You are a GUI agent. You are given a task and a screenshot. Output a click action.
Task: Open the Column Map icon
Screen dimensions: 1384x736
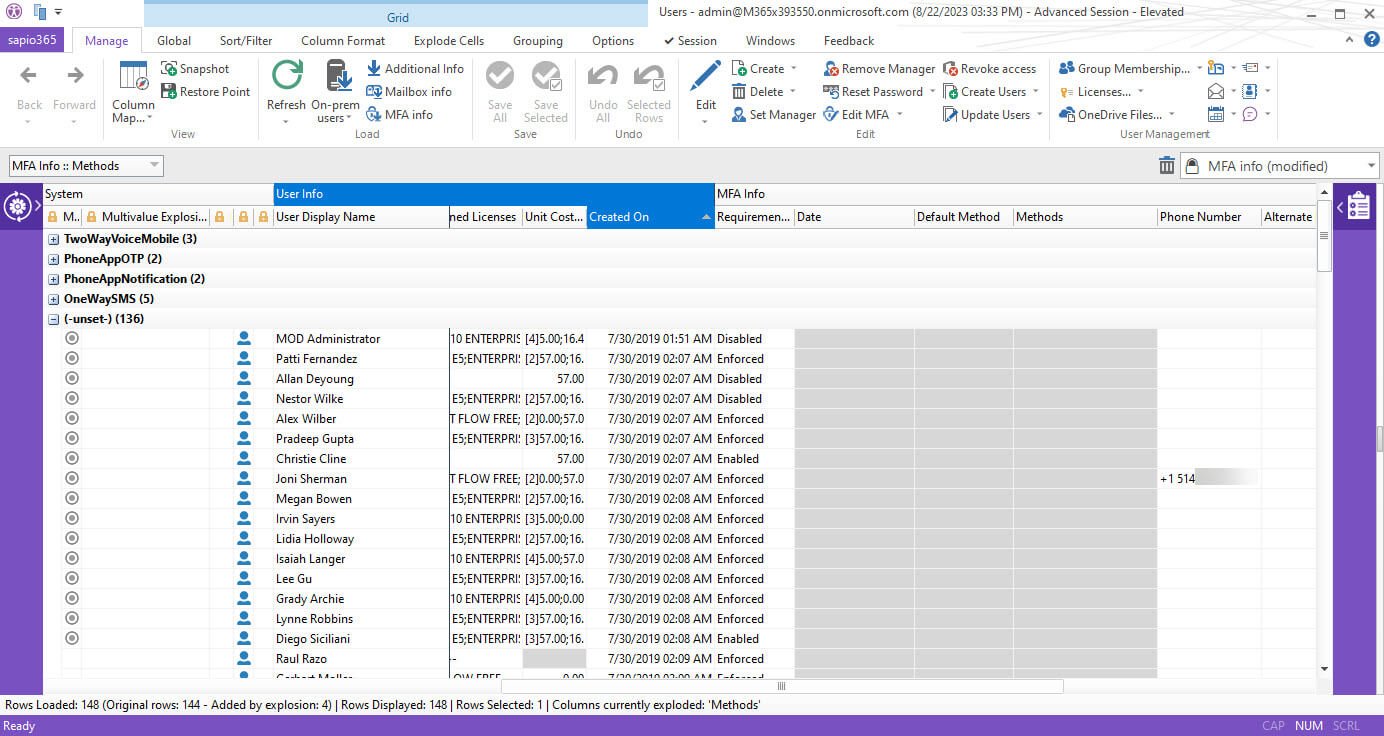point(133,78)
